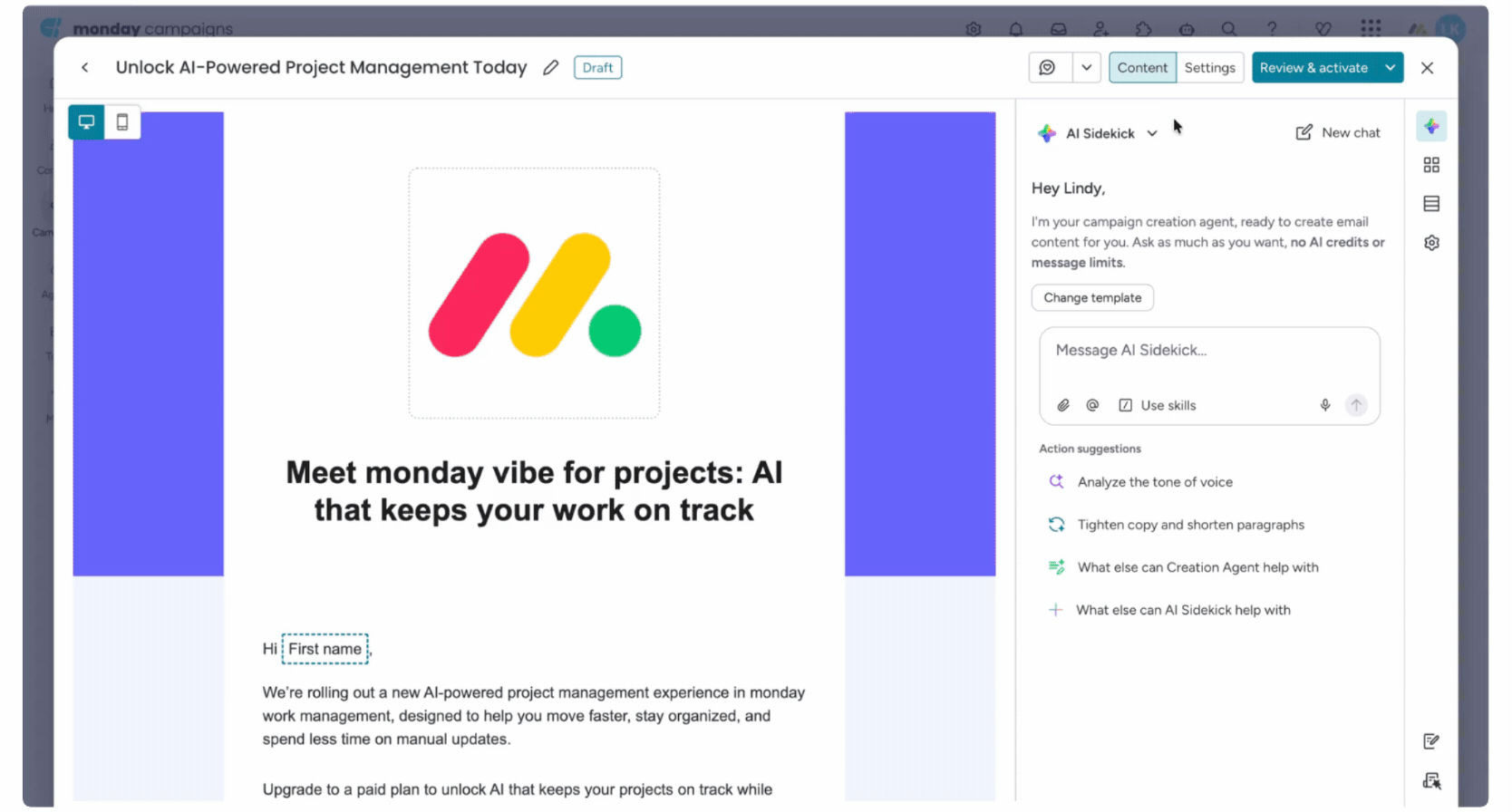Click the bottom sidebar icon with cursor
This screenshot has height=812, width=1512.
tap(1431, 780)
